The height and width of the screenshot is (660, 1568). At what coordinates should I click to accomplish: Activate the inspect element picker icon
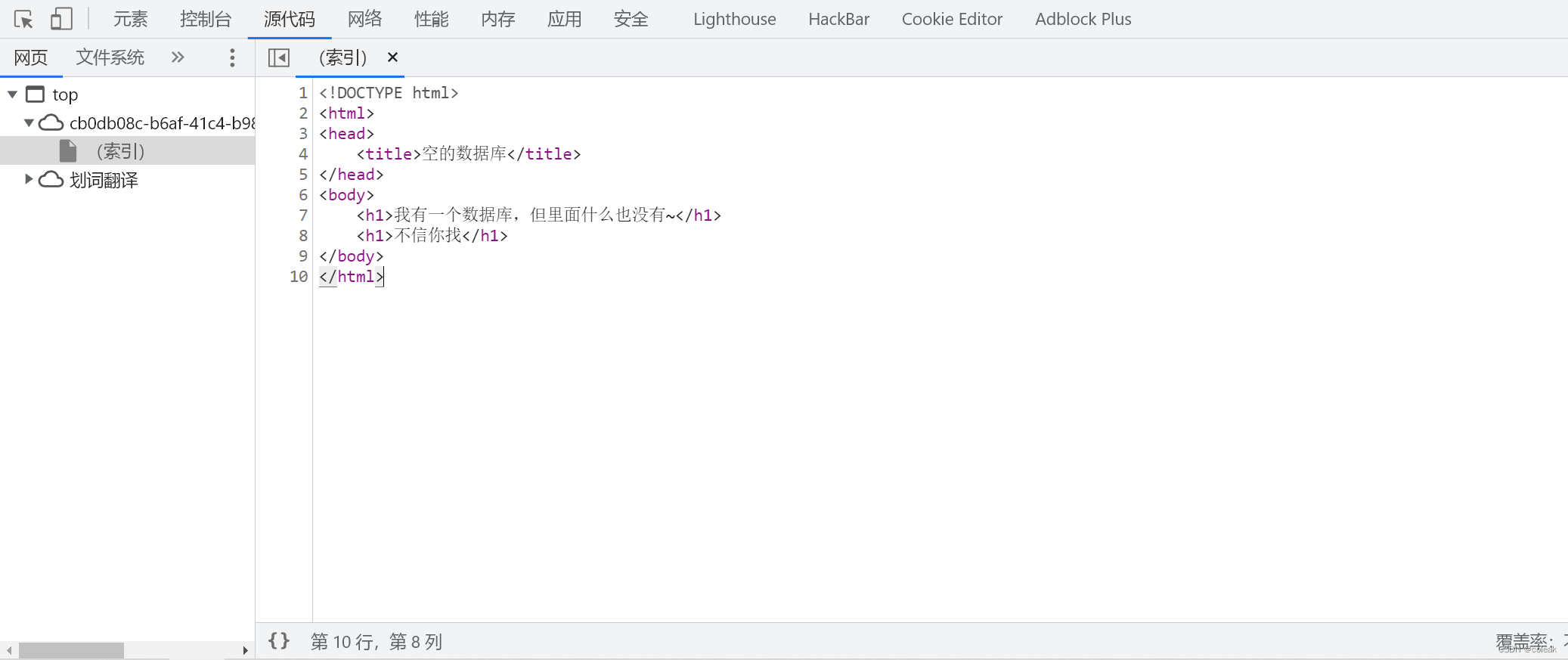23,19
